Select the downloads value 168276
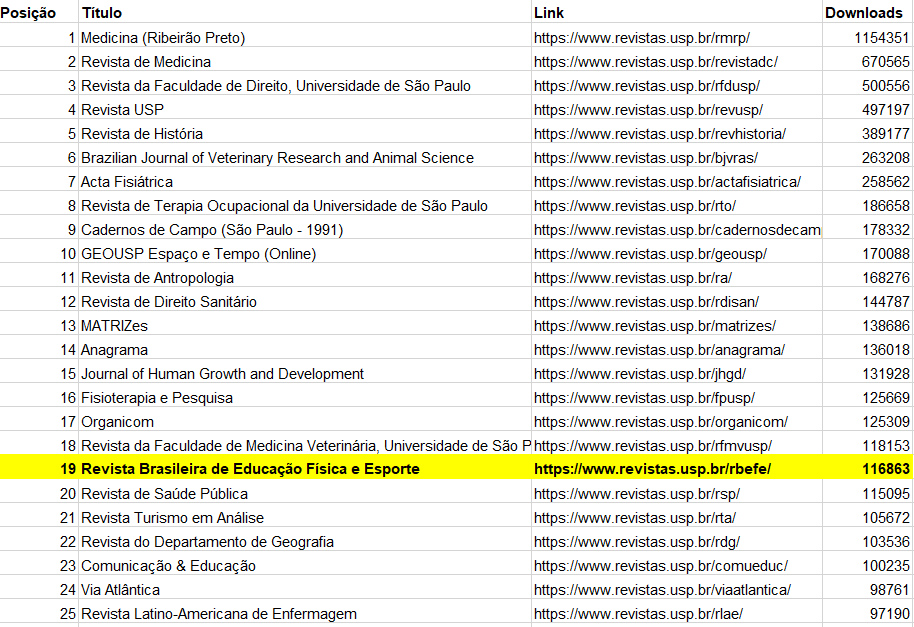The height and width of the screenshot is (627, 914). tap(885, 278)
